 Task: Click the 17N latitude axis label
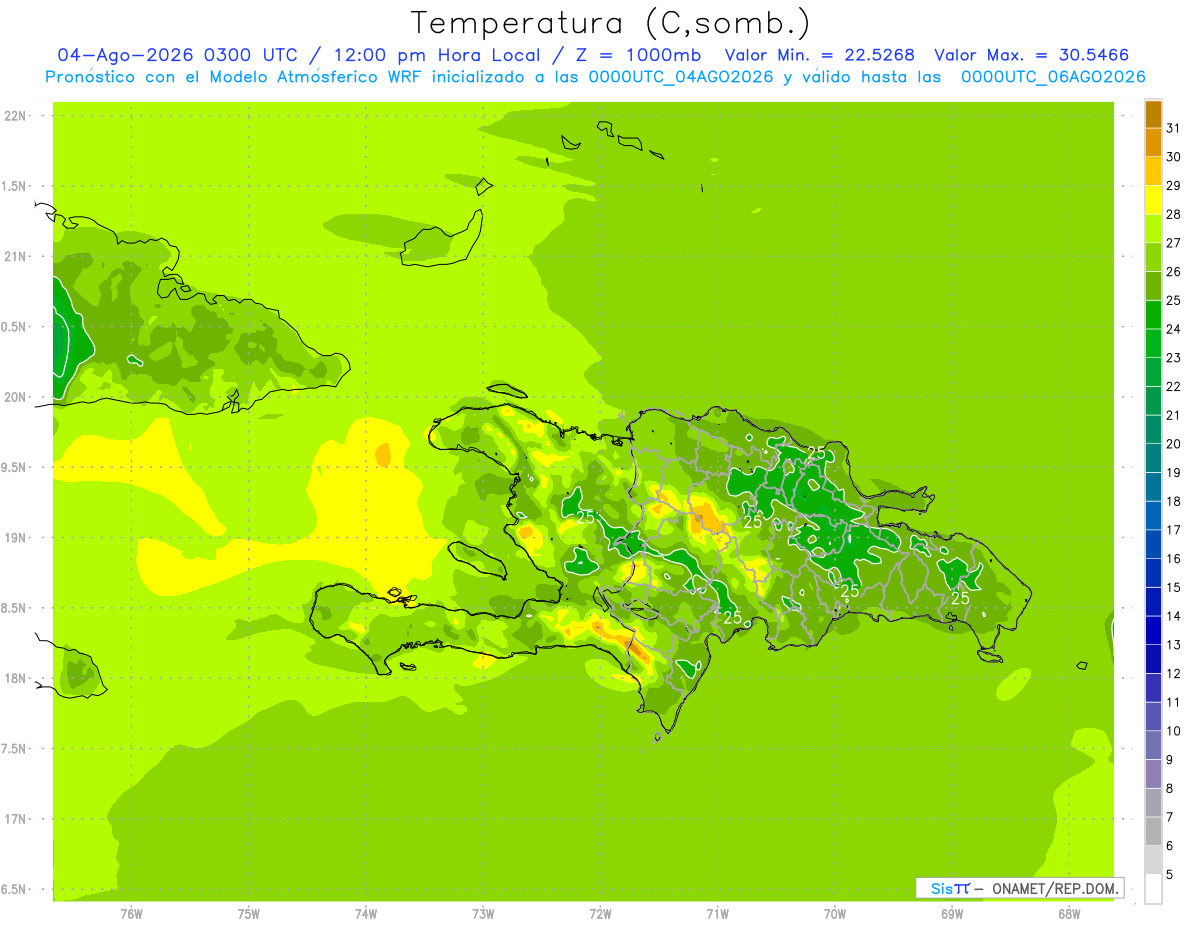(14, 819)
